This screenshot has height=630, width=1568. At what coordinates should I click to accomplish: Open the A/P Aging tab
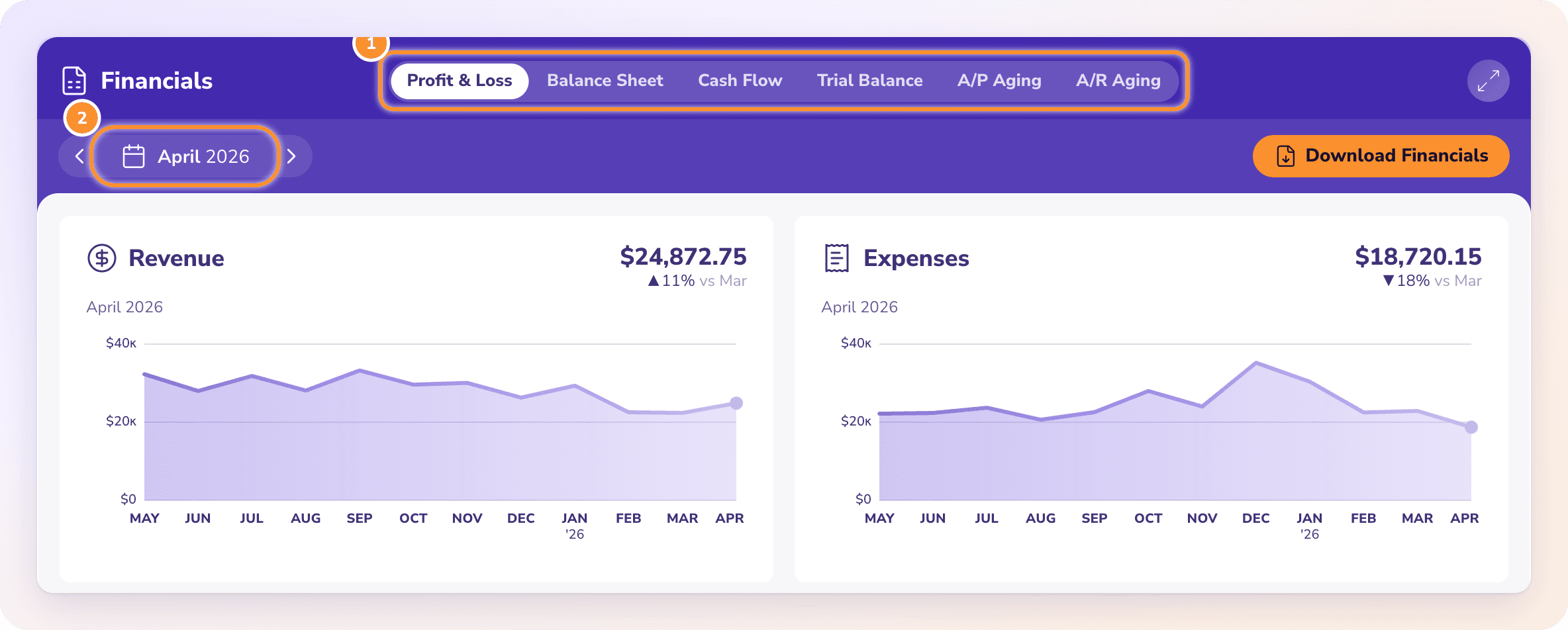tap(999, 81)
